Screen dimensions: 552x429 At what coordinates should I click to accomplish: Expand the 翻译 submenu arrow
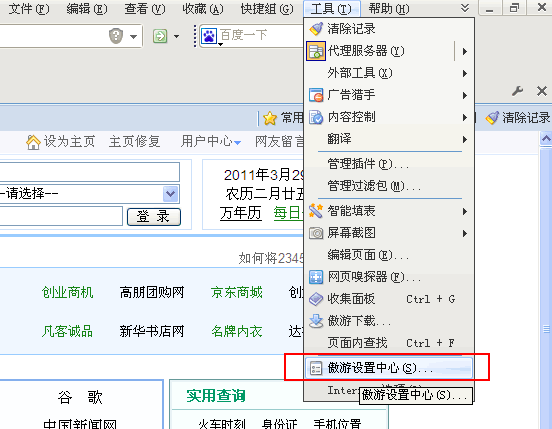[465, 139]
